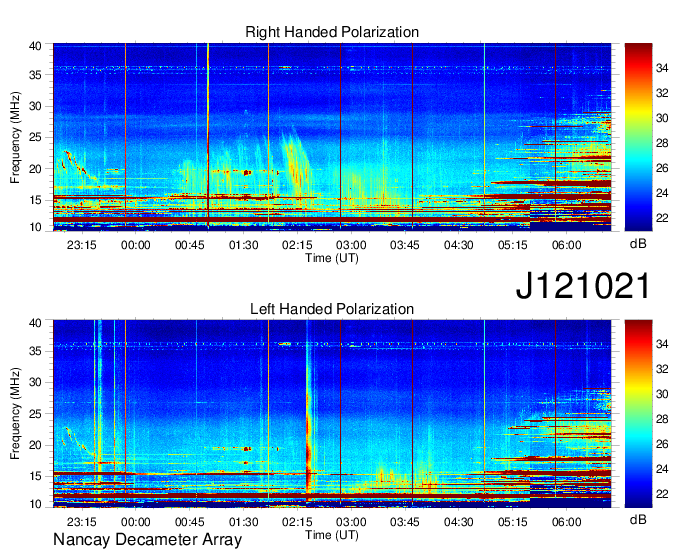Click the 40 MHz tick on Left Handed plot
The width and height of the screenshot is (680, 552).
coord(35,323)
